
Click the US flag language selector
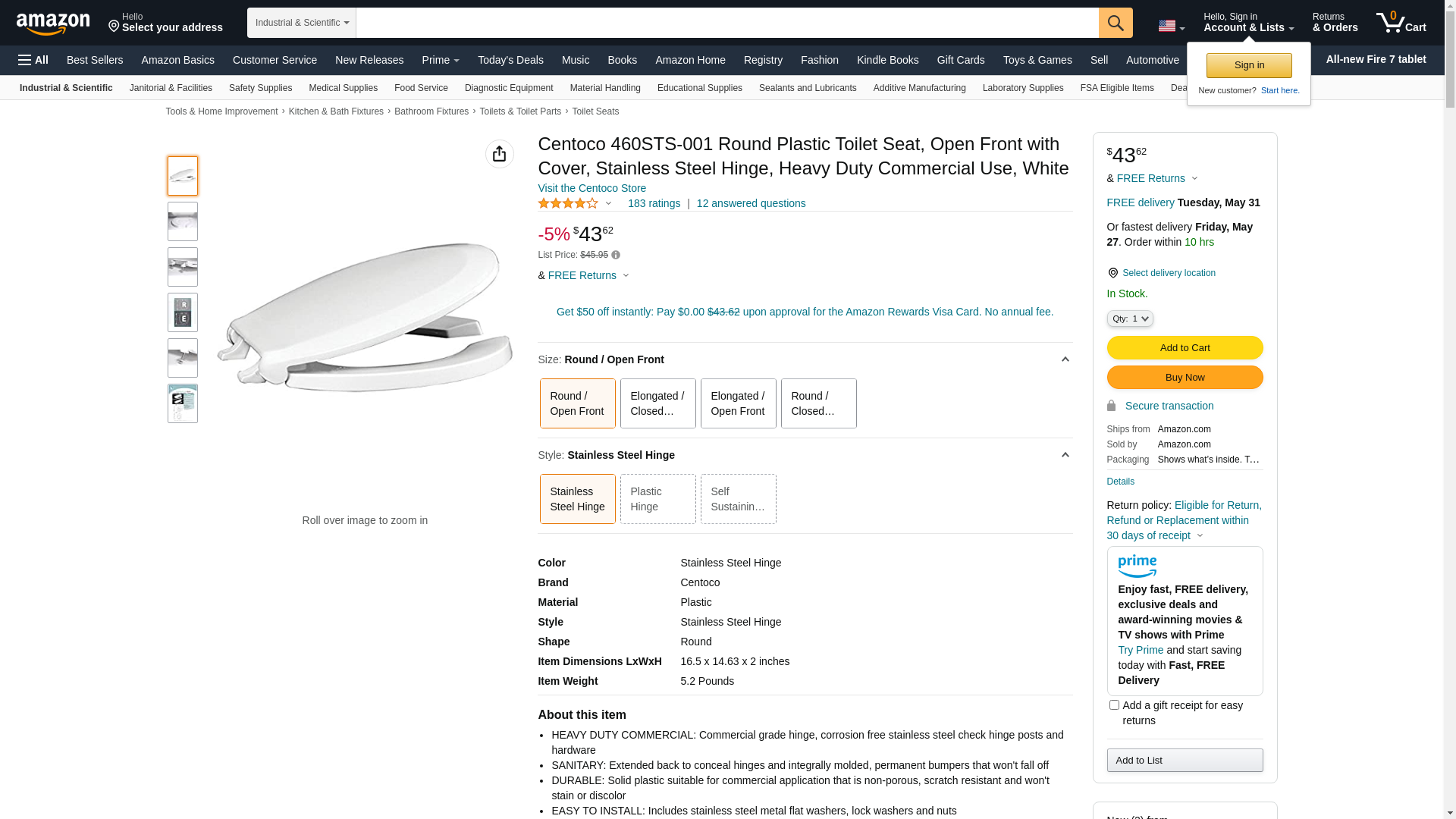click(x=1171, y=26)
